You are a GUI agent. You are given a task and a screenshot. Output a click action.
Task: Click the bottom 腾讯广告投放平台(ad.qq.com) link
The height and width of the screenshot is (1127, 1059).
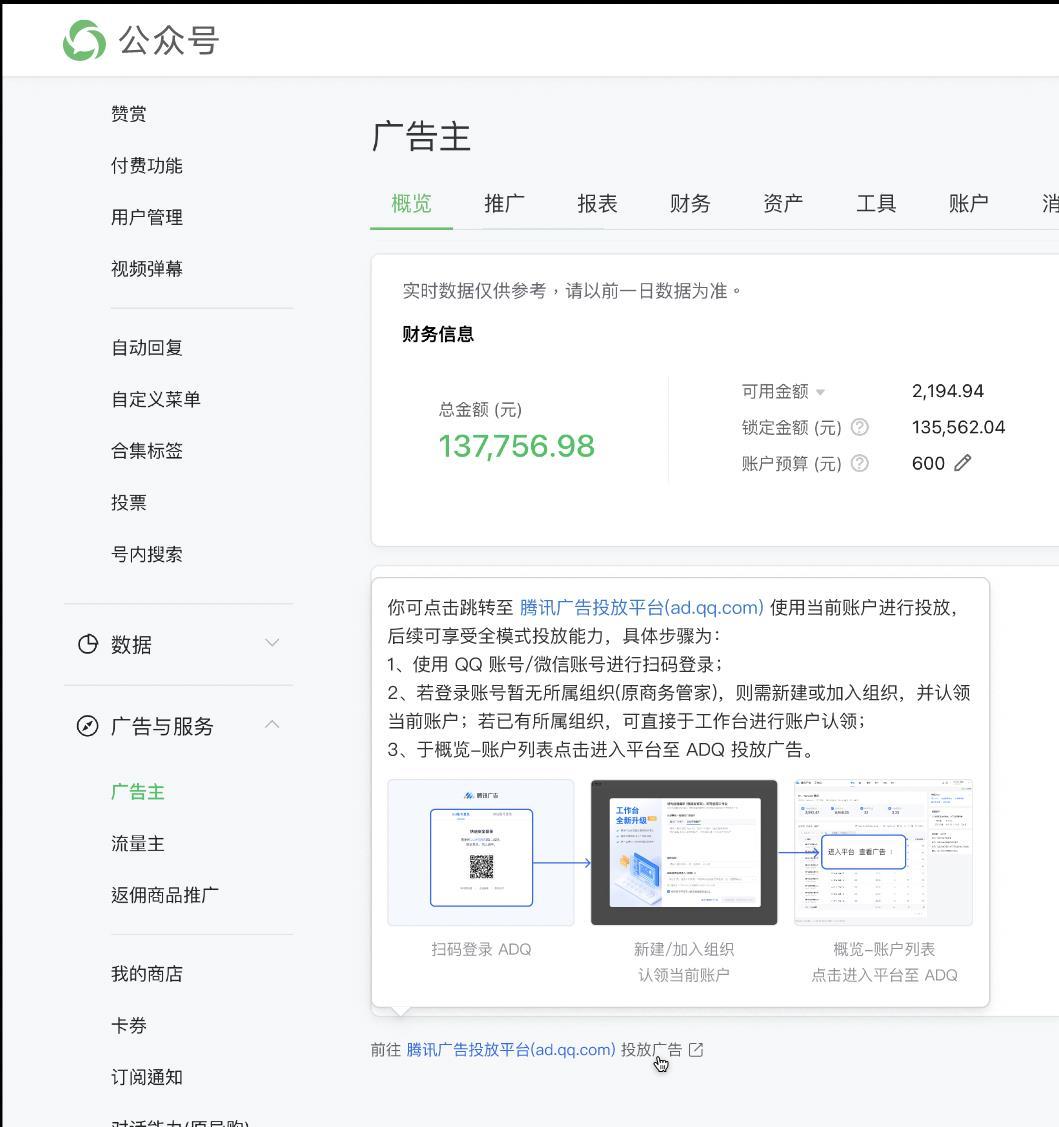click(x=510, y=1049)
